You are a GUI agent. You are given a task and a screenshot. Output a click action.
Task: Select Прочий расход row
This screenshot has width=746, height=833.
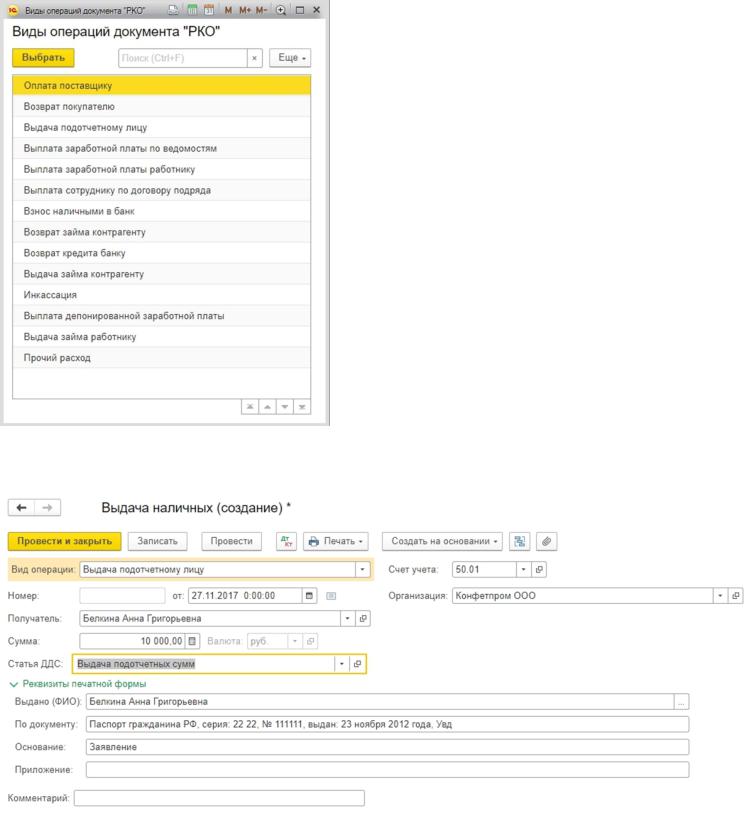click(162, 358)
